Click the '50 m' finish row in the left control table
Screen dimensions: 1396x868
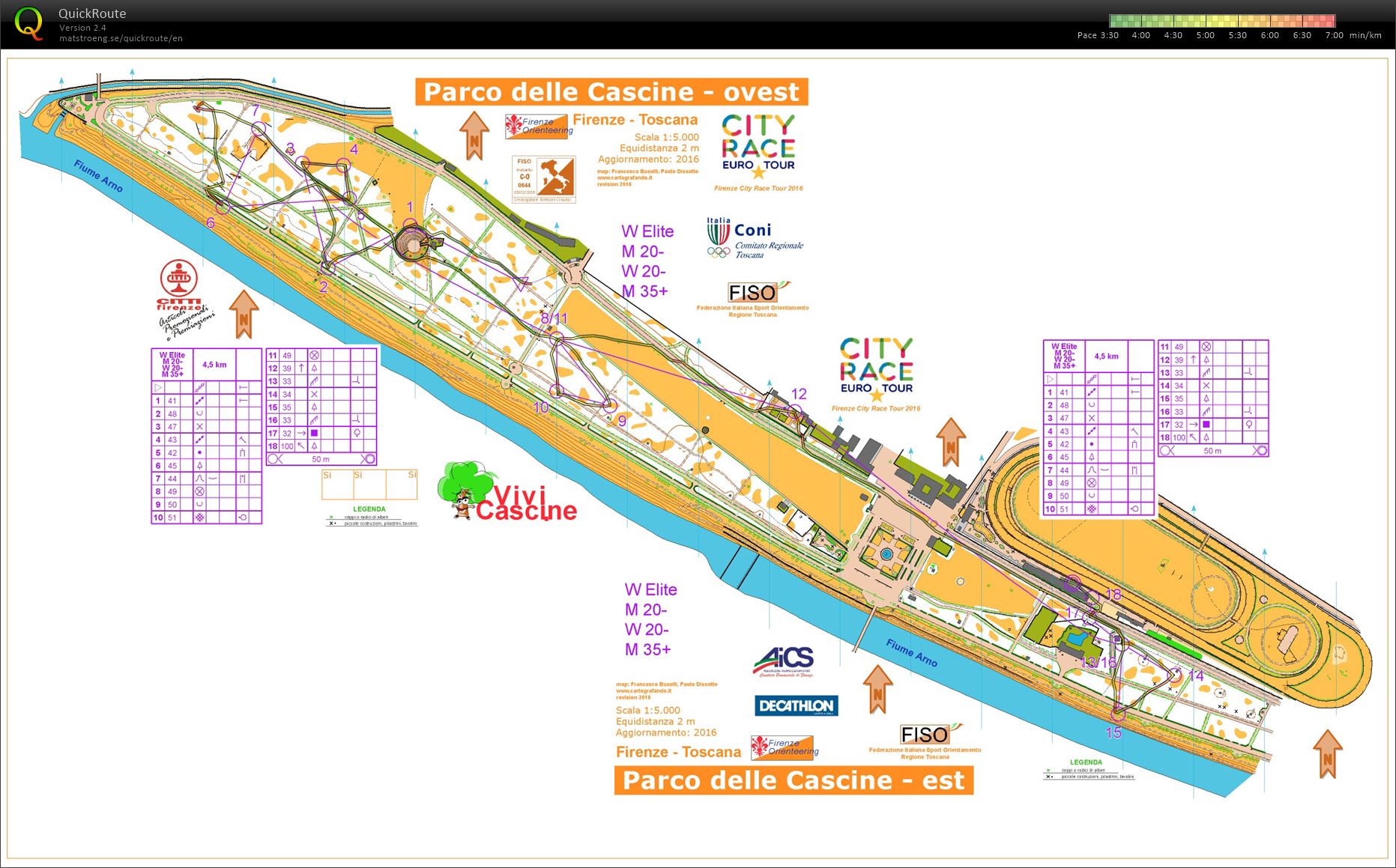click(321, 459)
